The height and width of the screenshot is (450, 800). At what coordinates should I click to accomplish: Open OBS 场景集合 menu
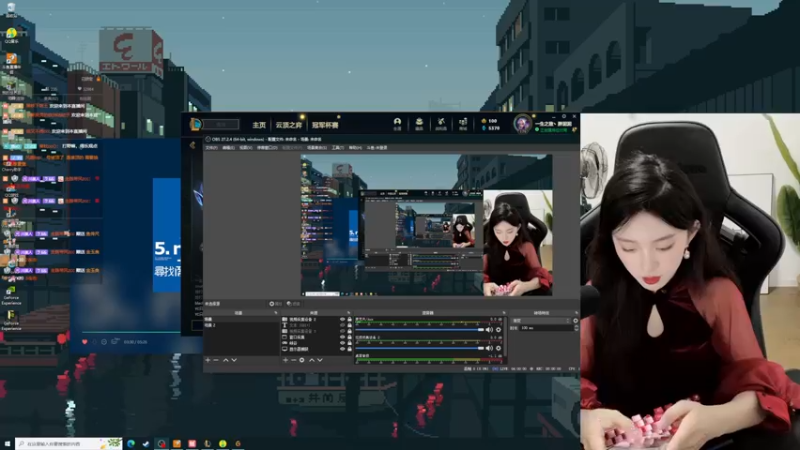point(316,147)
